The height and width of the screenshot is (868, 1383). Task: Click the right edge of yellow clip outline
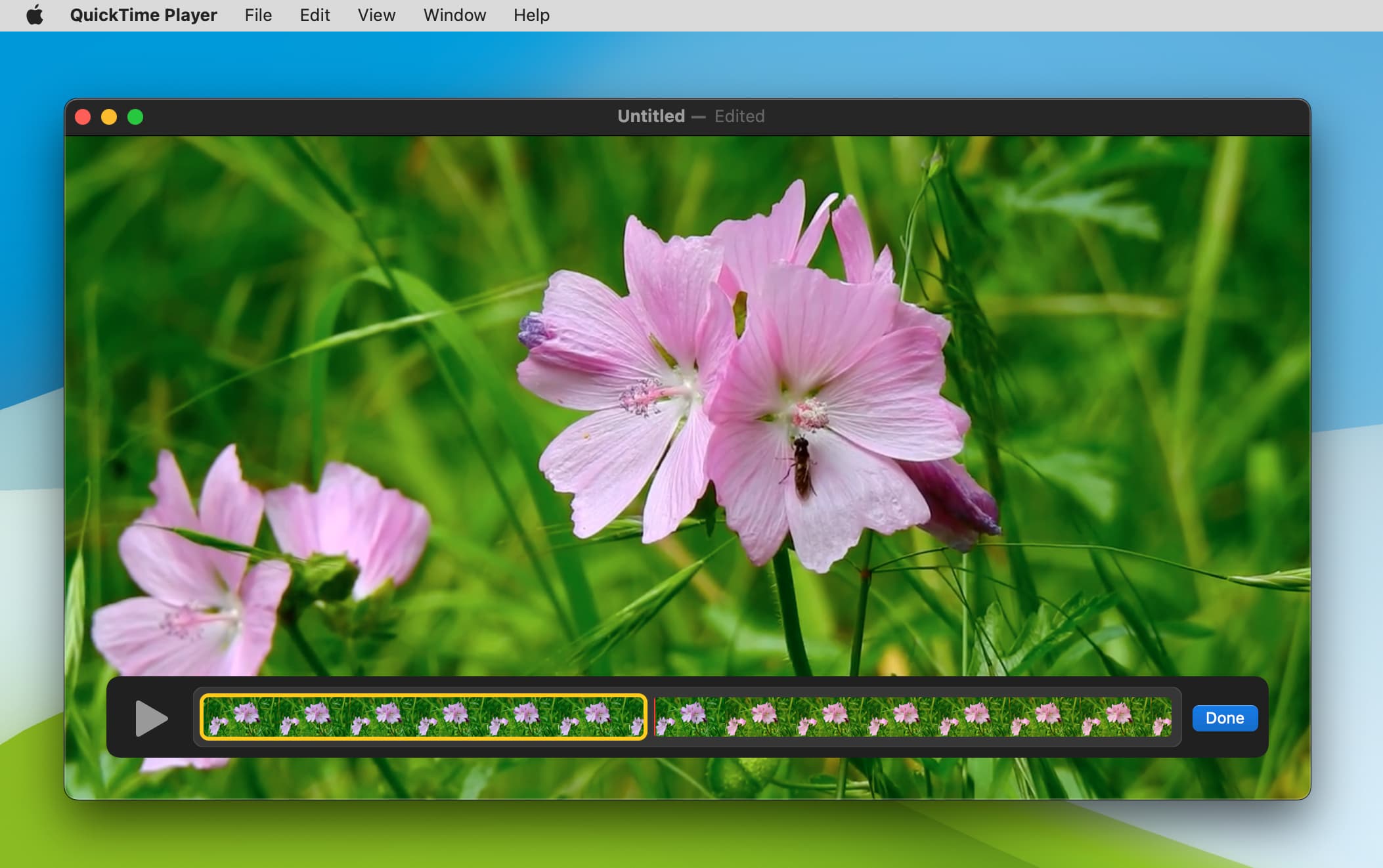click(x=645, y=717)
